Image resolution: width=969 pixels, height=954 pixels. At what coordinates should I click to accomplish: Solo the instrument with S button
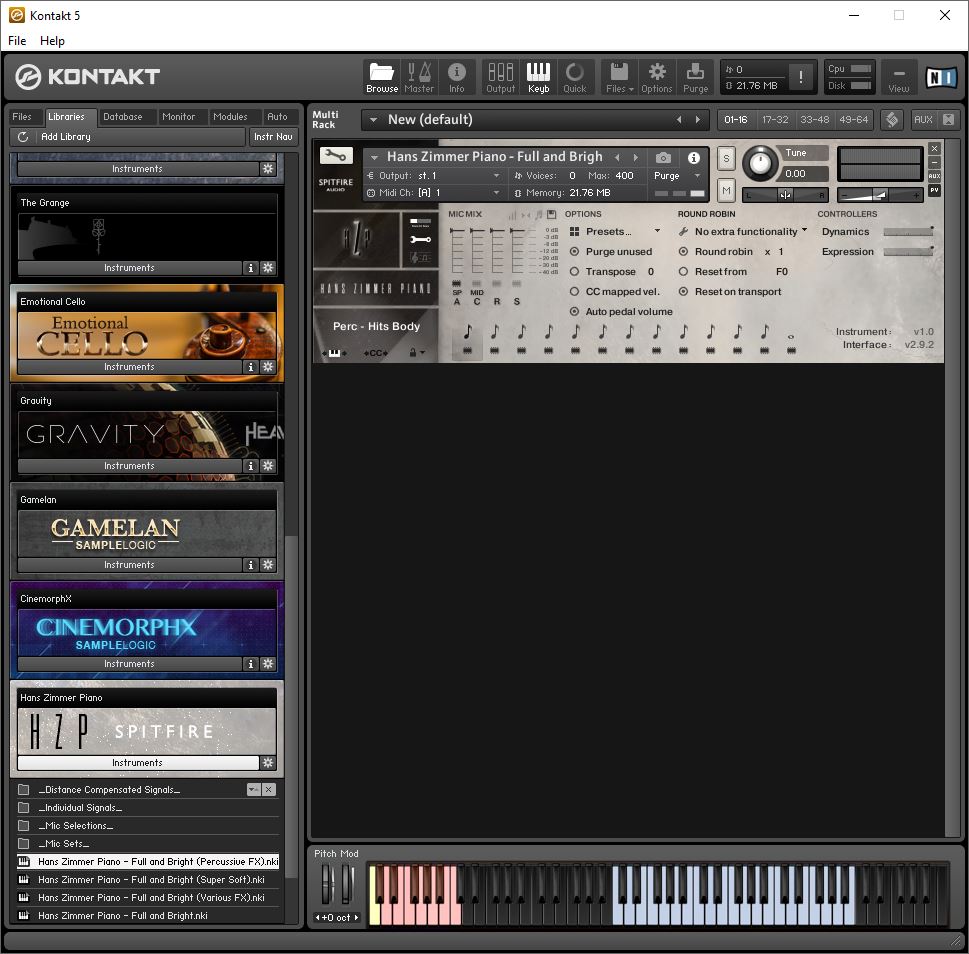click(726, 158)
